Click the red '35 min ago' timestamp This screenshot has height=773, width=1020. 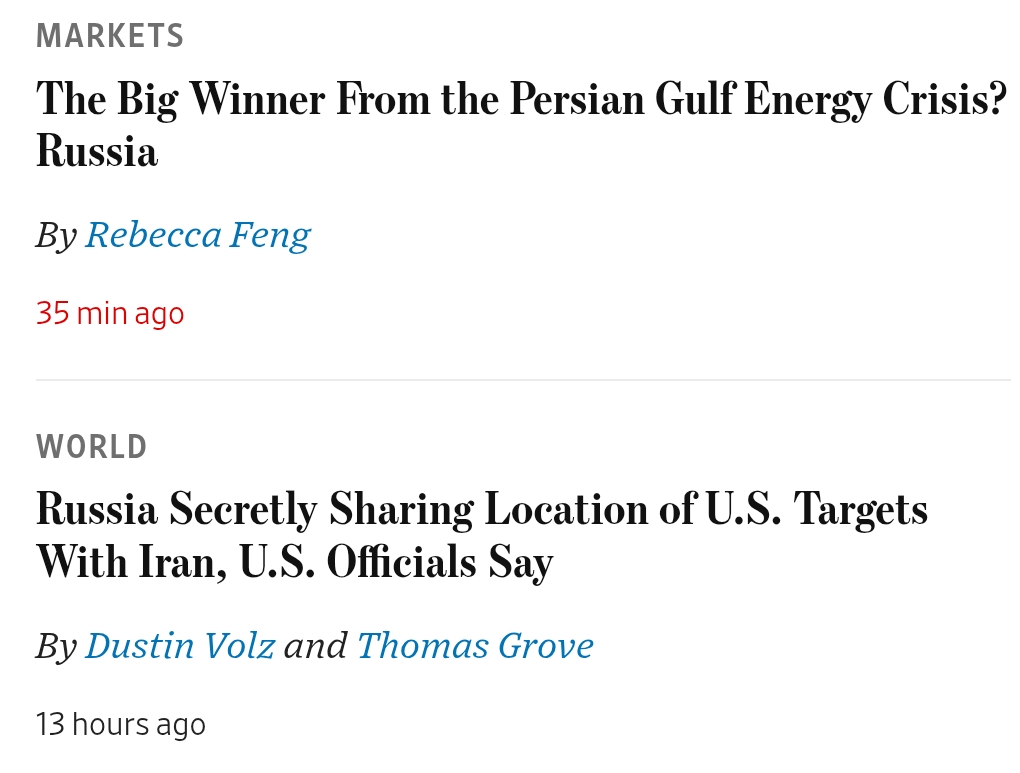(x=110, y=314)
